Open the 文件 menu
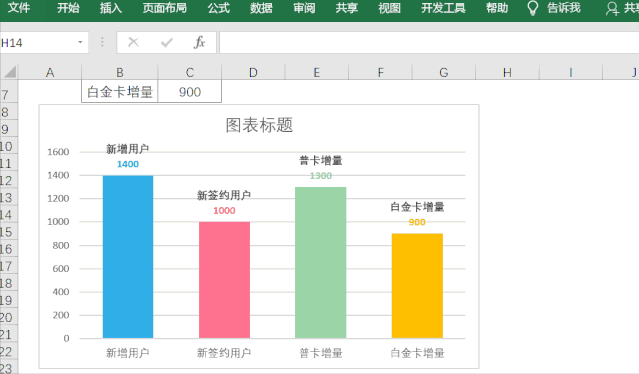639x374 pixels. 19,8
